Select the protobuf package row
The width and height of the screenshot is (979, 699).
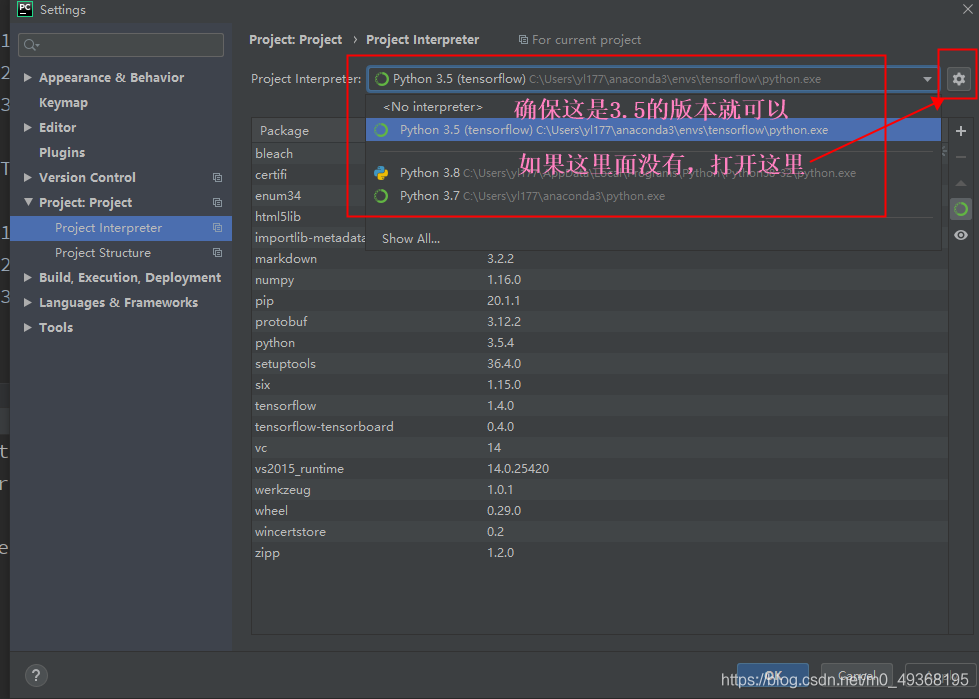coord(600,322)
